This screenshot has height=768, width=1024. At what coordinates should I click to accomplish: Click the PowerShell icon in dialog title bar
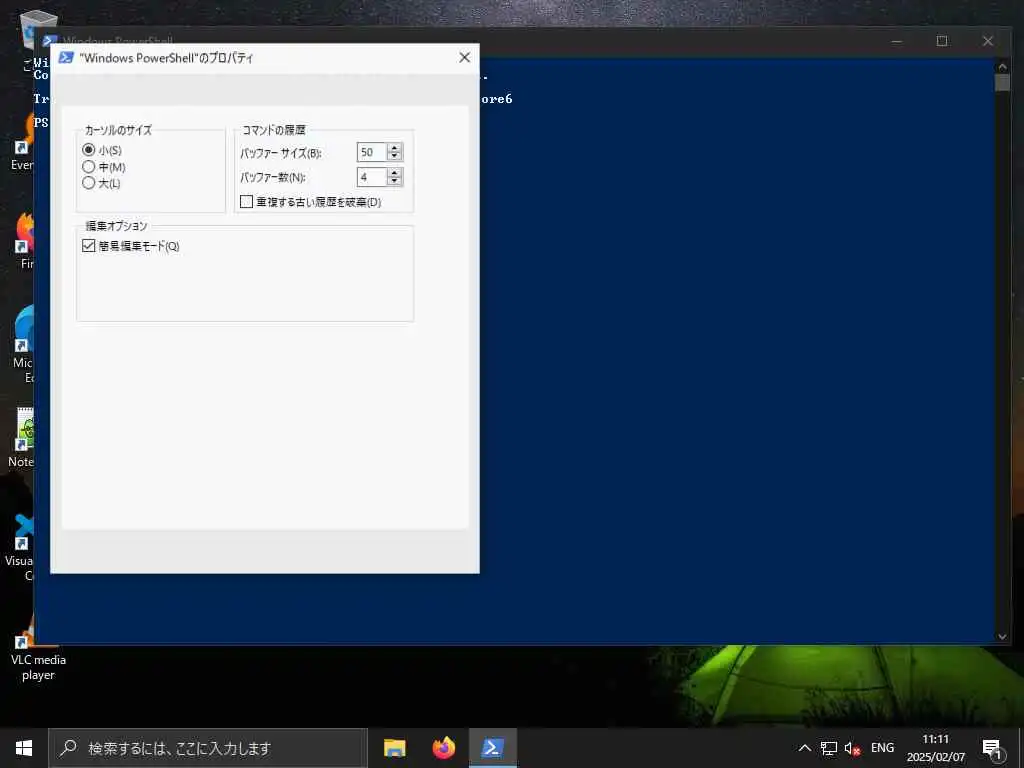pos(66,57)
